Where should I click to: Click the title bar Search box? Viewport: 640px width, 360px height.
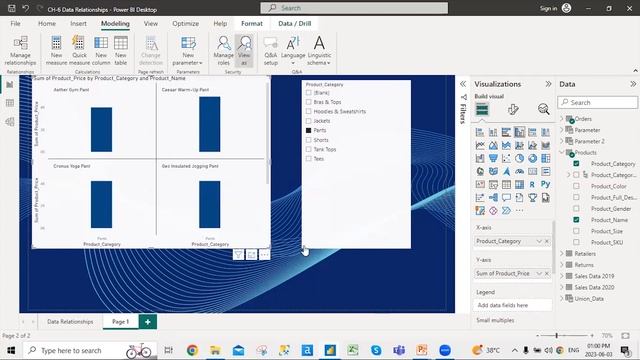coord(354,8)
